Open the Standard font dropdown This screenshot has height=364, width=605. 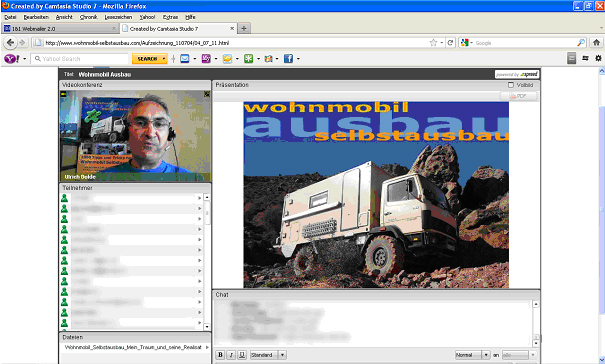(x=268, y=355)
